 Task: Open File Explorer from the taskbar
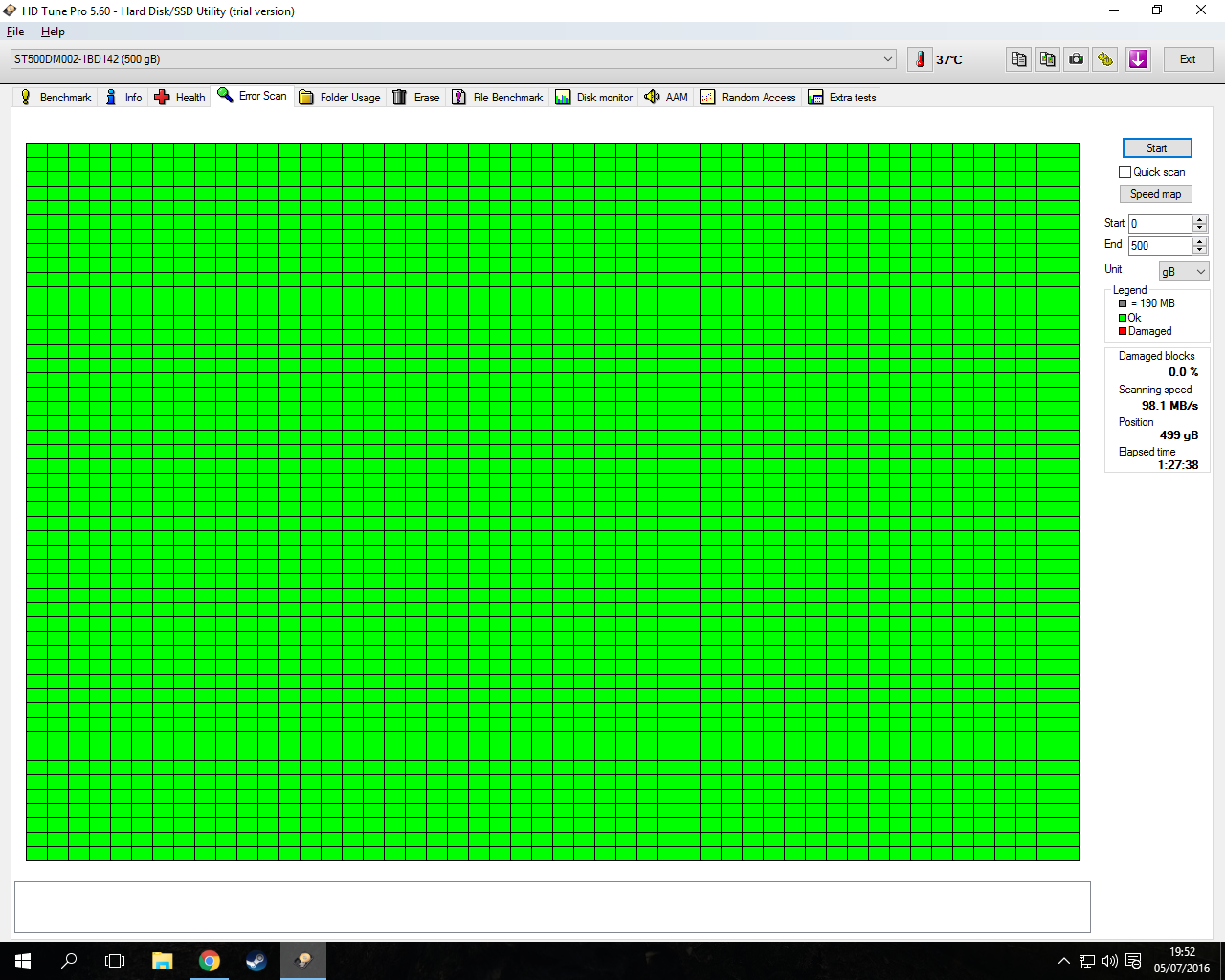point(162,961)
